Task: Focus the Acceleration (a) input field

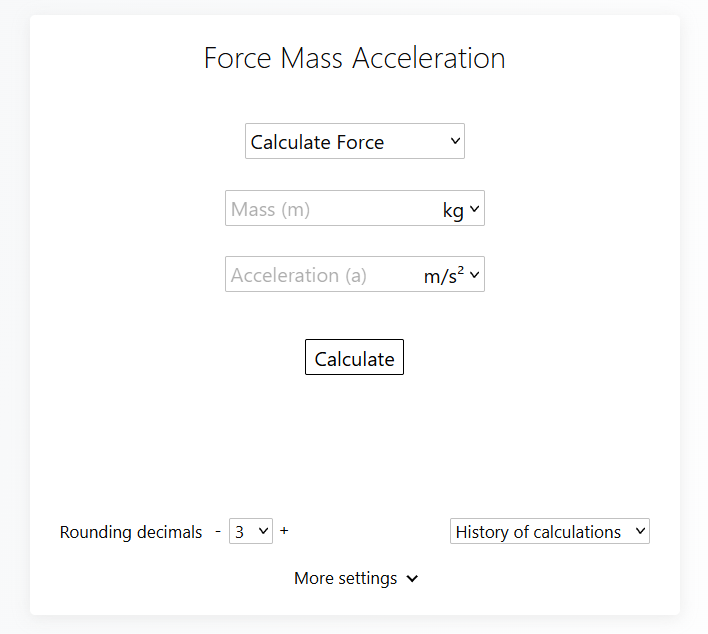Action: pos(322,275)
